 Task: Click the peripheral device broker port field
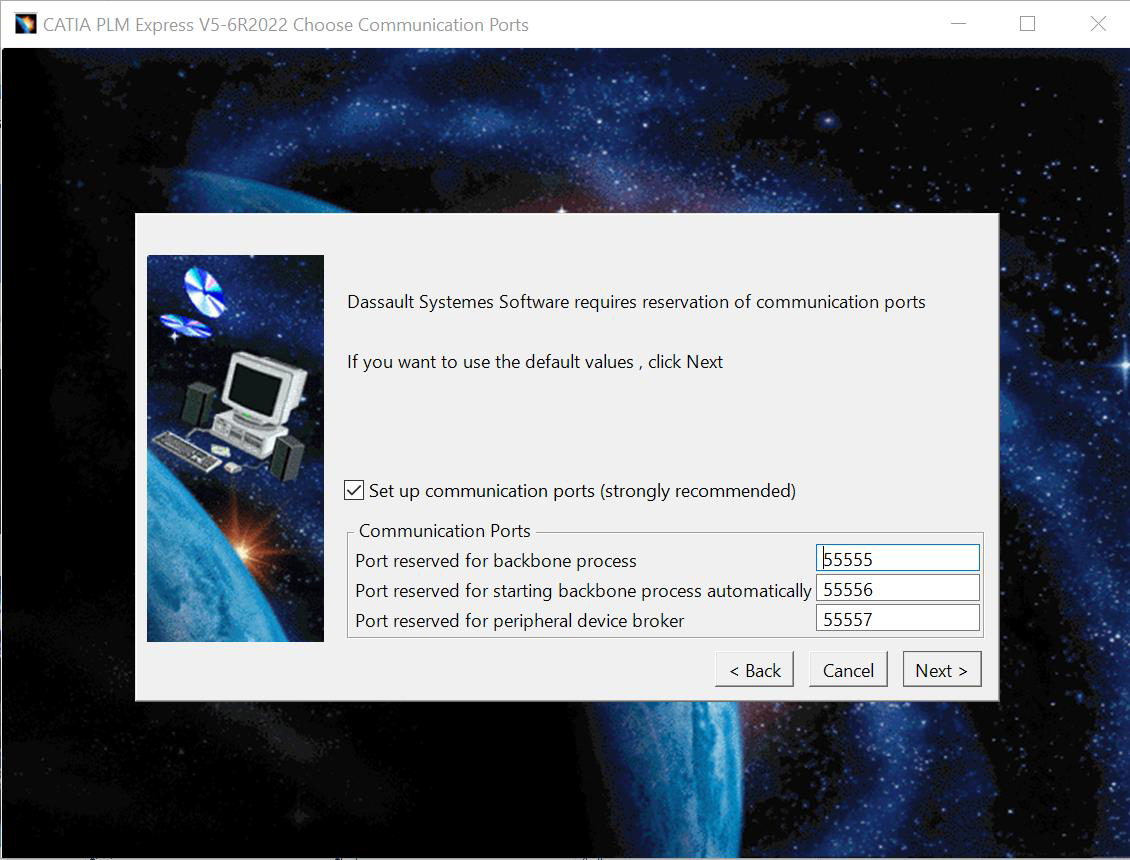(x=897, y=619)
